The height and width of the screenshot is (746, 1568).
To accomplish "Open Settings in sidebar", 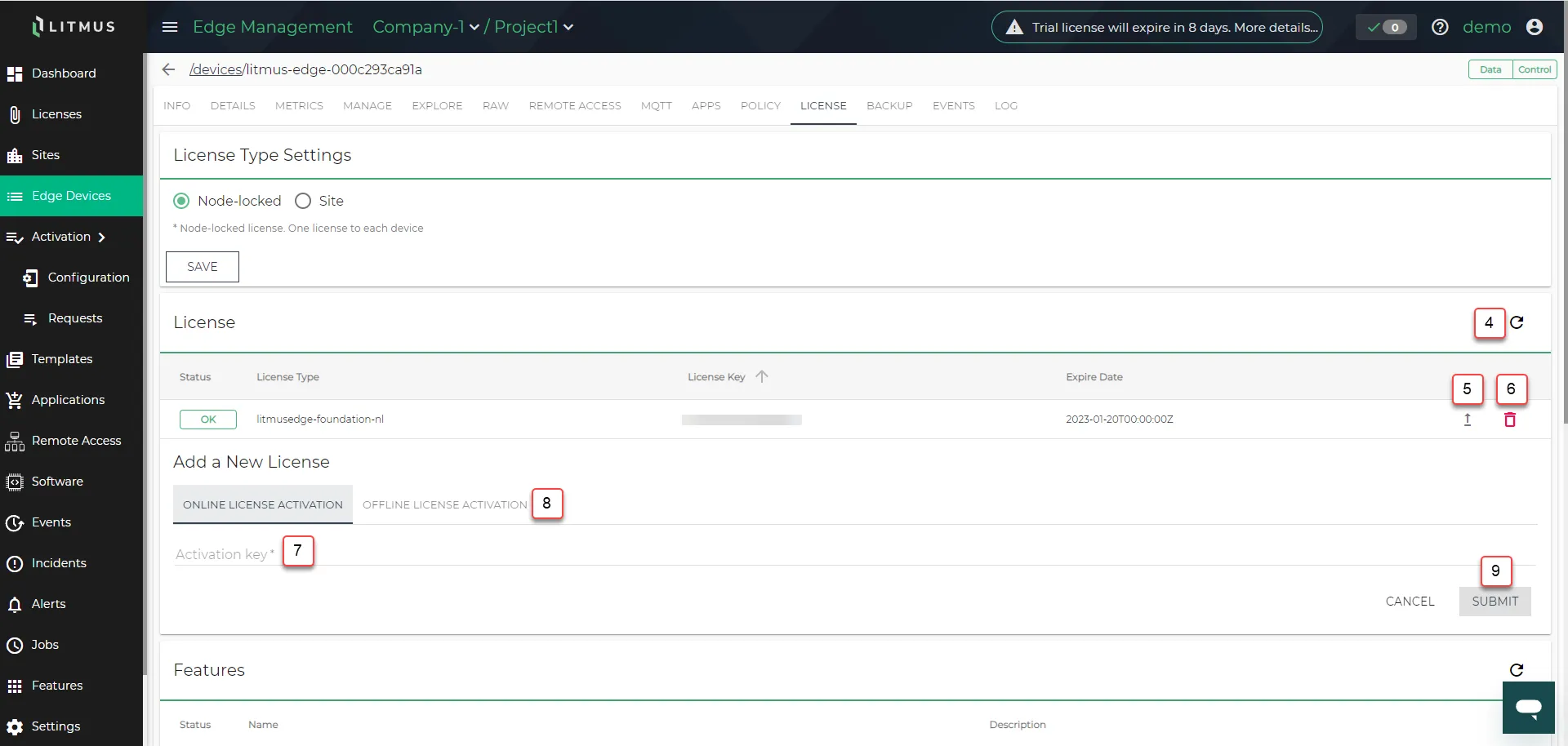I will click(x=71, y=726).
